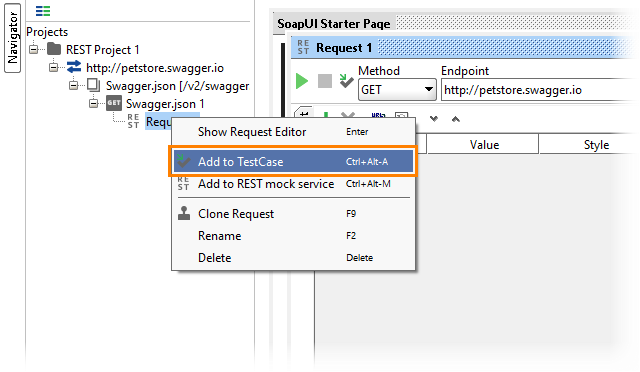This screenshot has width=640, height=372.
Task: Click the green Submit request play button
Action: click(302, 81)
